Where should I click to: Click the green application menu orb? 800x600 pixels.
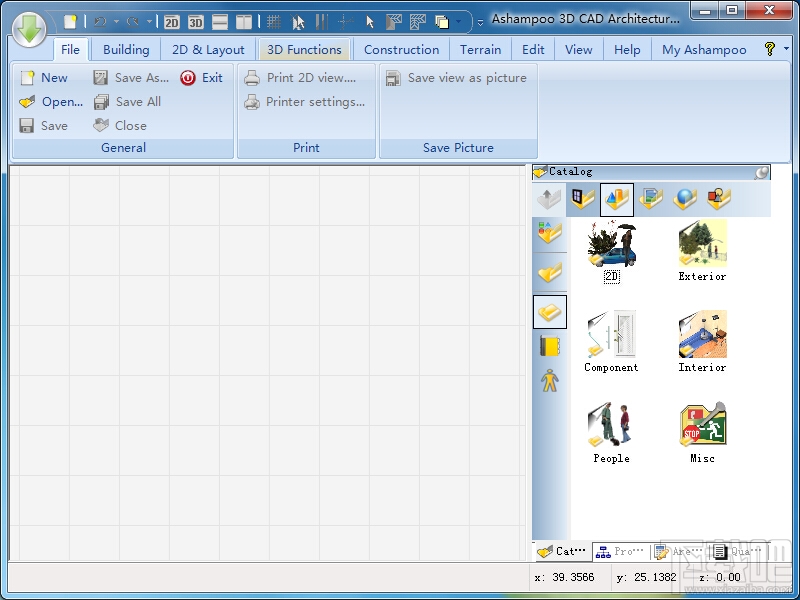pos(30,30)
